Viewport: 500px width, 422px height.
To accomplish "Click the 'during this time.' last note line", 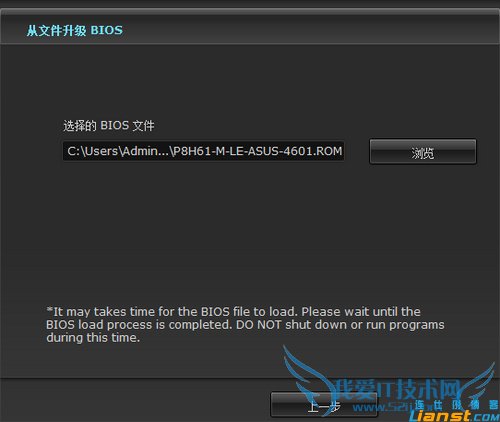I will 93,338.
